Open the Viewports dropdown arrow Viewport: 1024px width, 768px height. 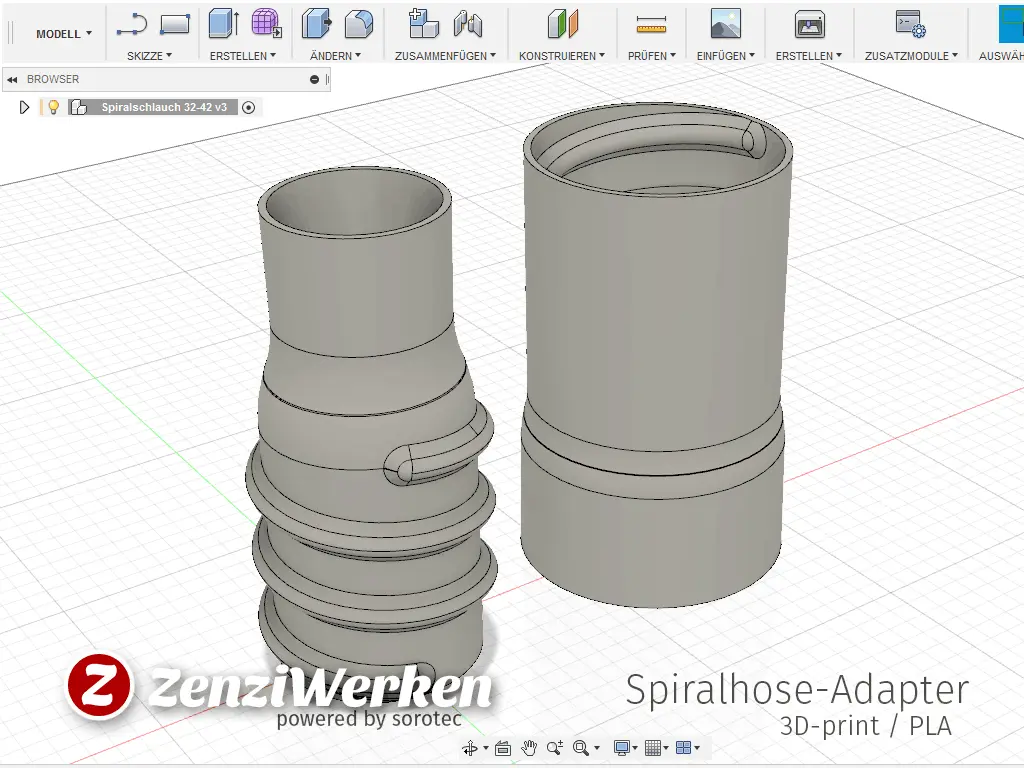point(697,748)
